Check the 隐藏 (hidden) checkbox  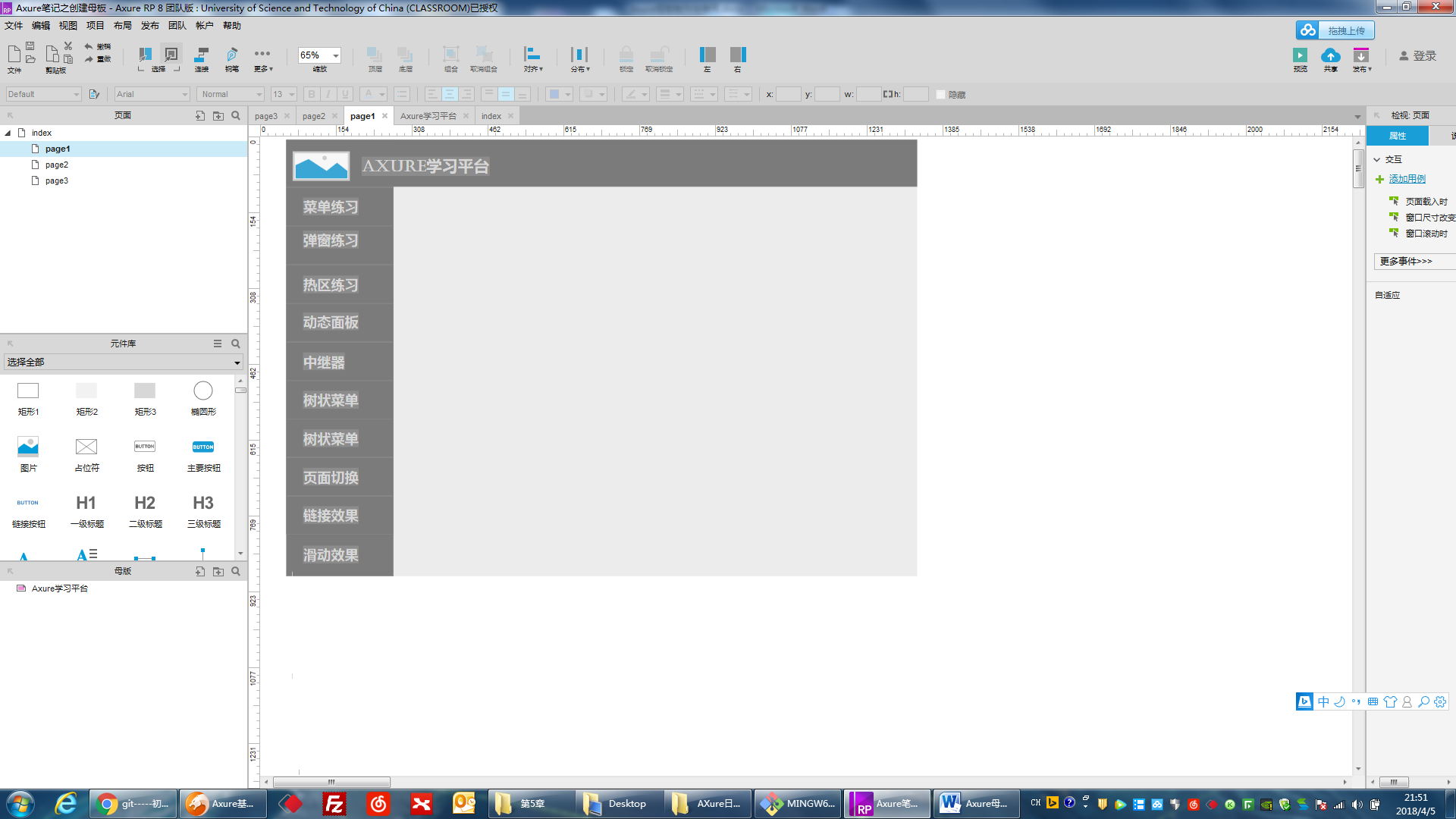tap(940, 95)
